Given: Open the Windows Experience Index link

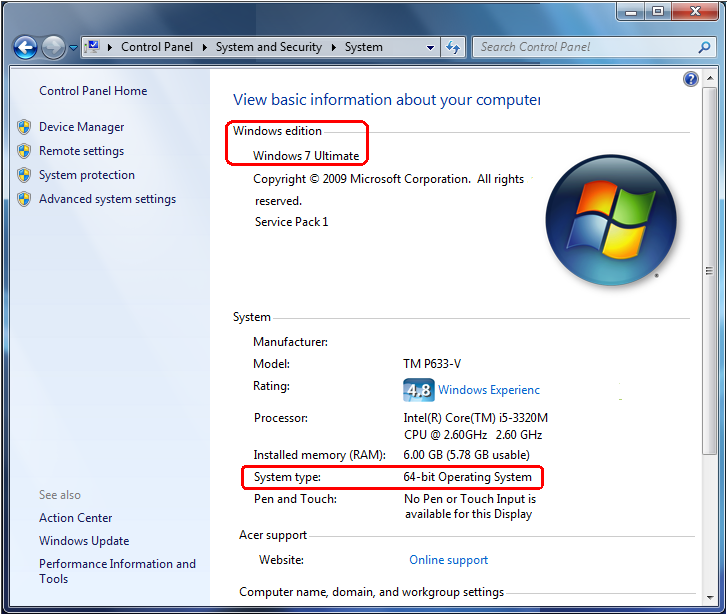Looking at the screenshot, I should 488,390.
